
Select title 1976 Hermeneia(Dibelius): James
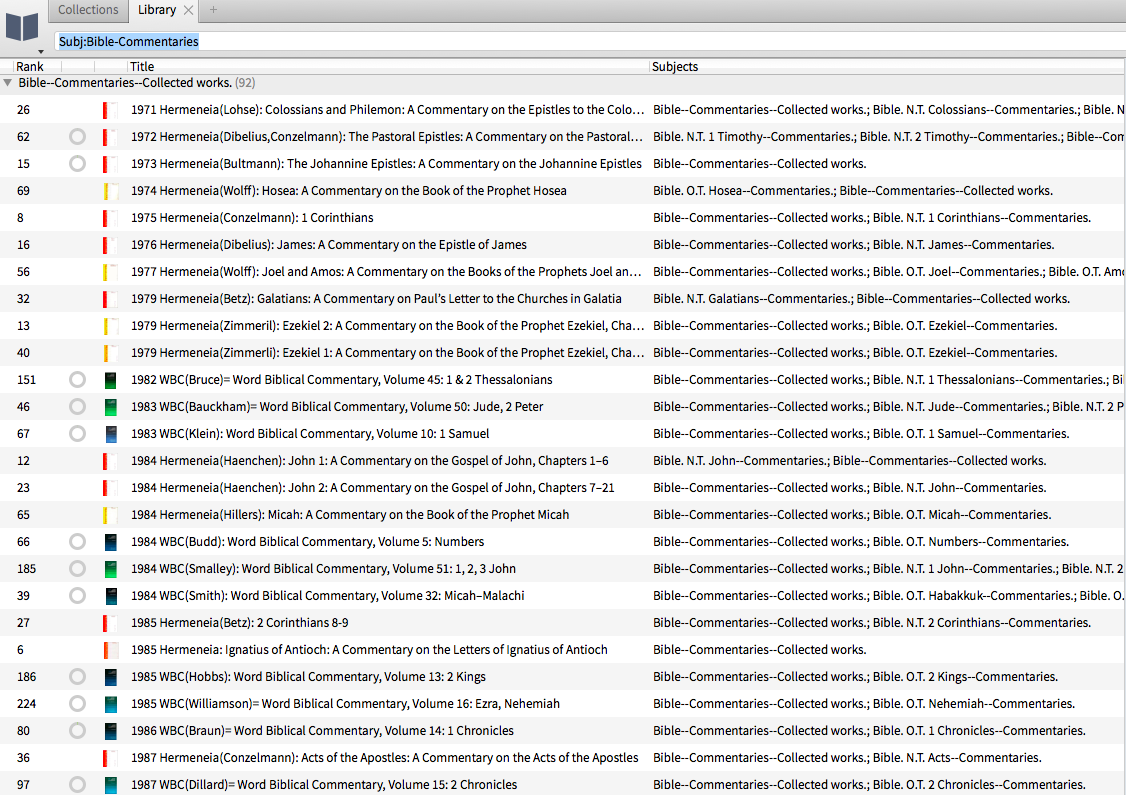[329, 245]
